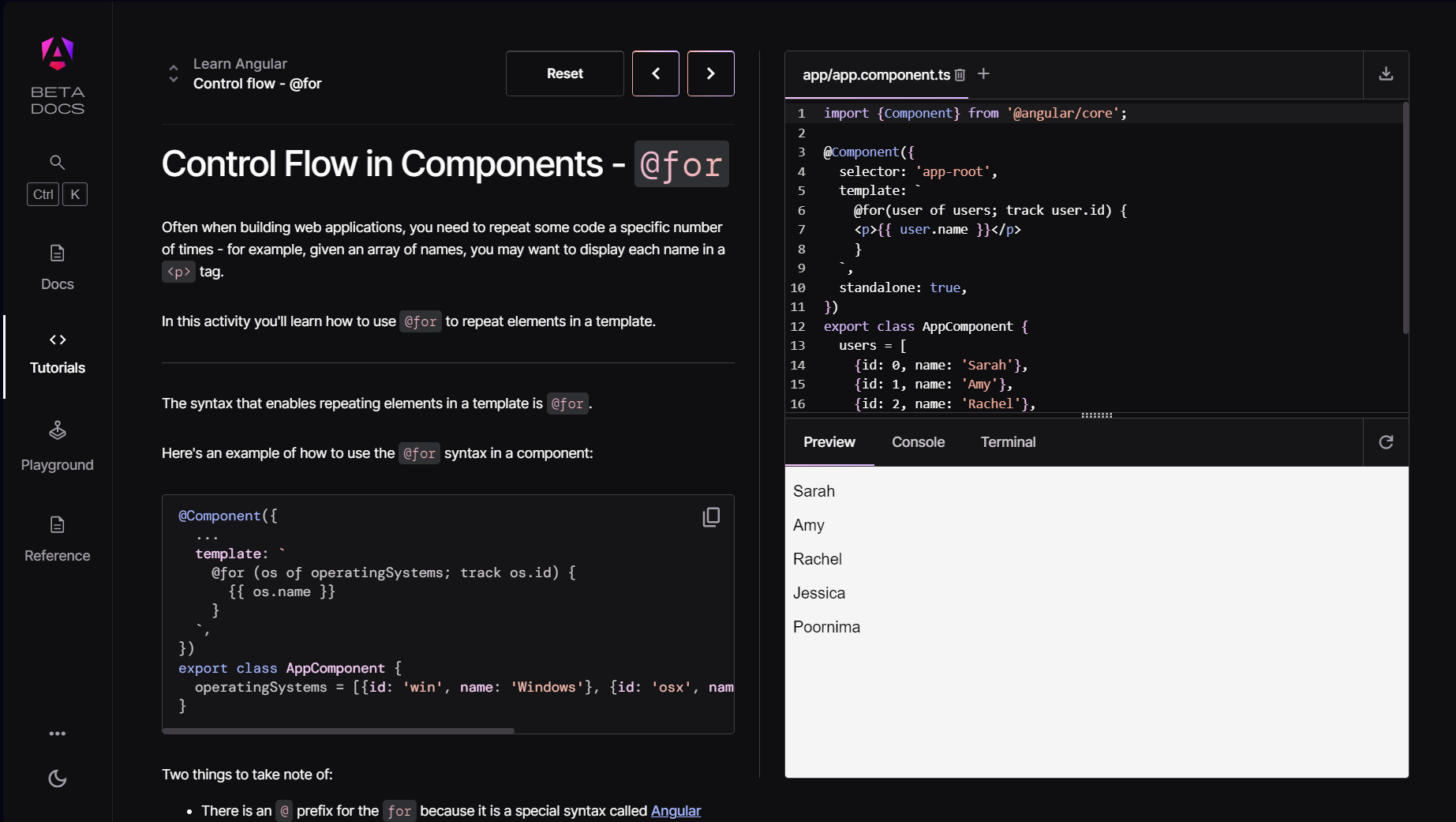
Task: Click the Ctrl key hint
Action: pyautogui.click(x=43, y=194)
